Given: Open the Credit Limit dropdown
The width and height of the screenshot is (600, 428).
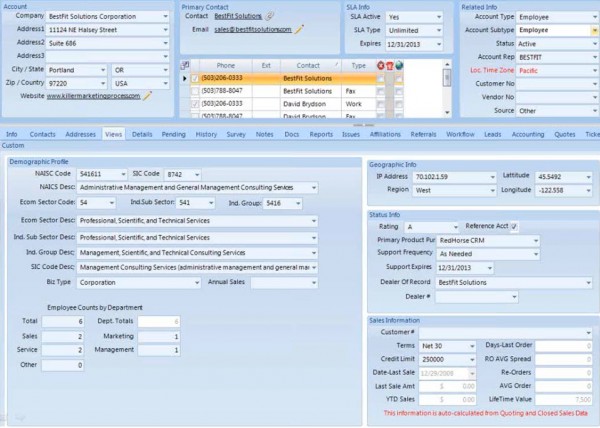Looking at the screenshot, I should pyautogui.click(x=472, y=360).
